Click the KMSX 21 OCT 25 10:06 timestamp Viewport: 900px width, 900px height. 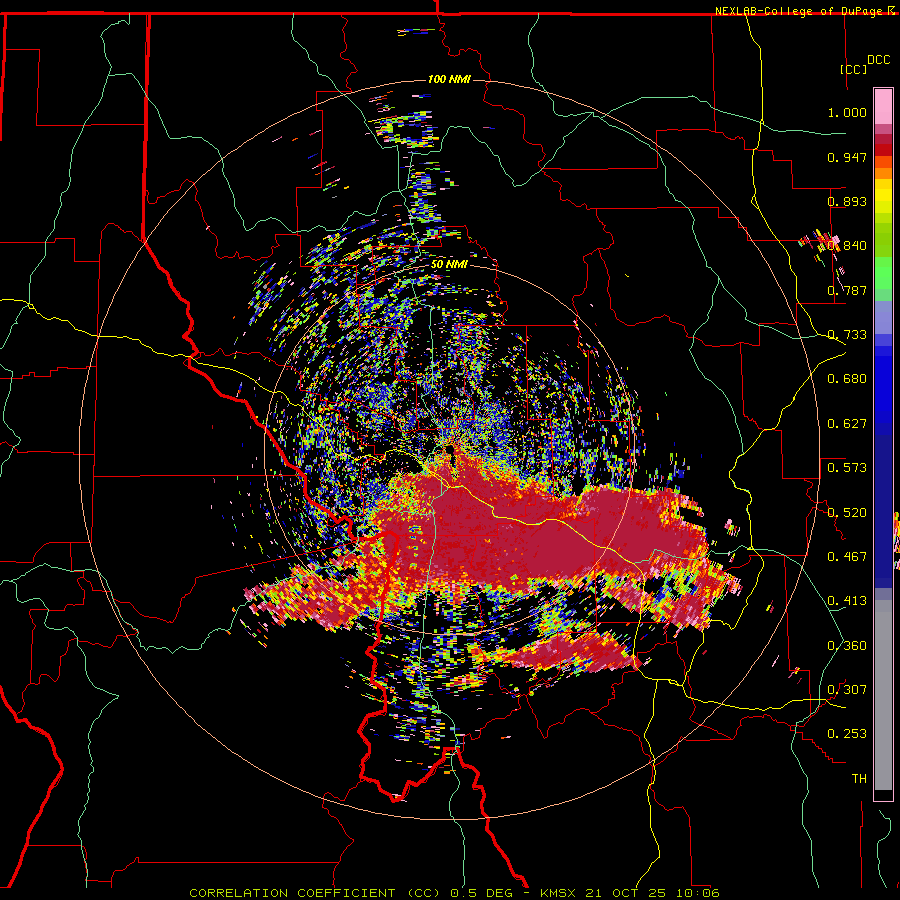630,893
